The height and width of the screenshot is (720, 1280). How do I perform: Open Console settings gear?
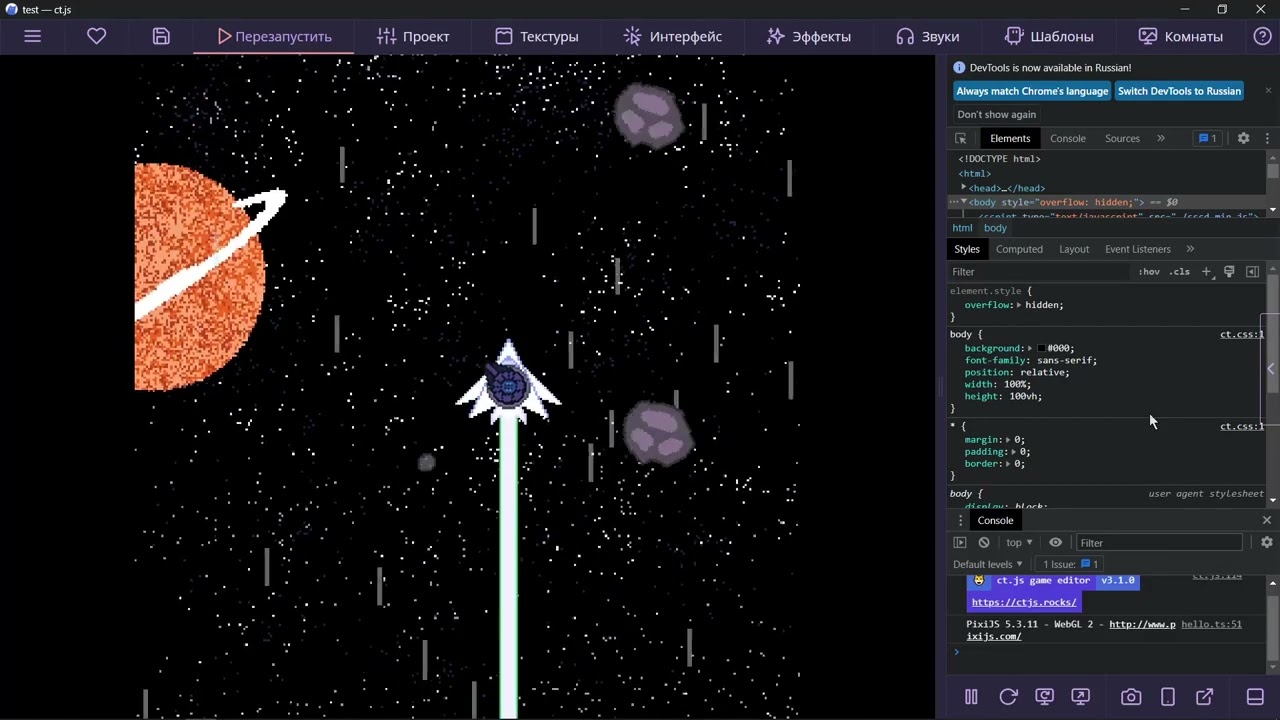coord(1267,542)
